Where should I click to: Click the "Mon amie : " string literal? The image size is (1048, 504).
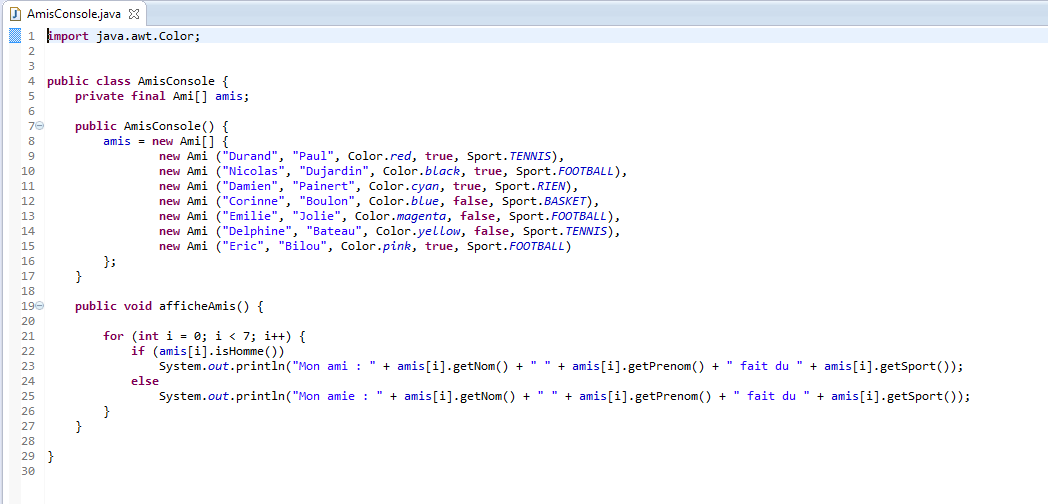point(341,396)
